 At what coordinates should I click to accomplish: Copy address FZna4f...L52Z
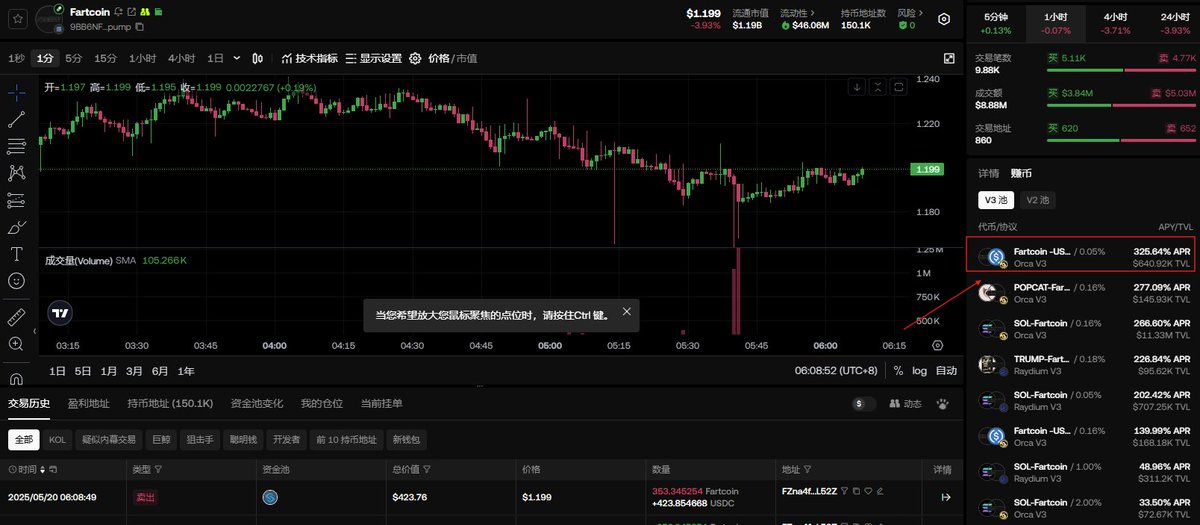(856, 491)
